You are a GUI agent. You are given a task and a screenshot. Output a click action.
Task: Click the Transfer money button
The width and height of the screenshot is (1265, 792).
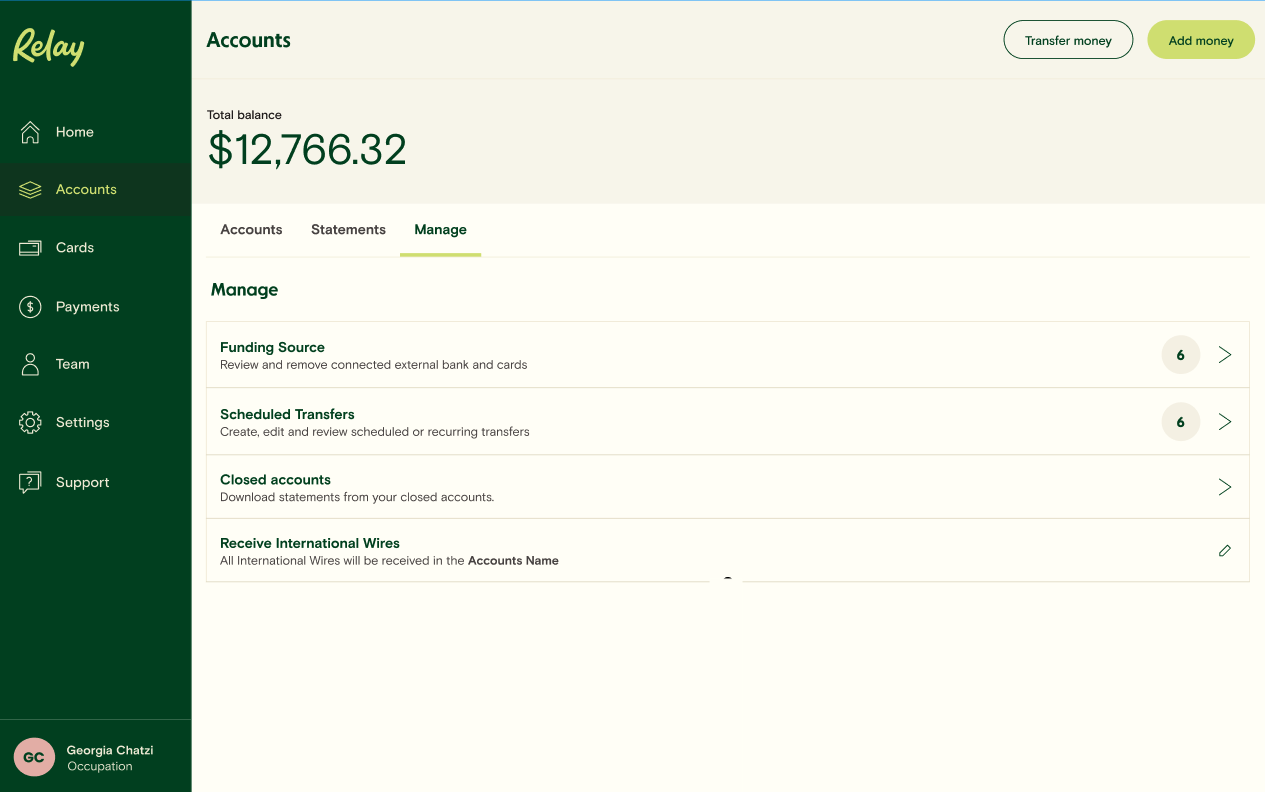pyautogui.click(x=1068, y=39)
